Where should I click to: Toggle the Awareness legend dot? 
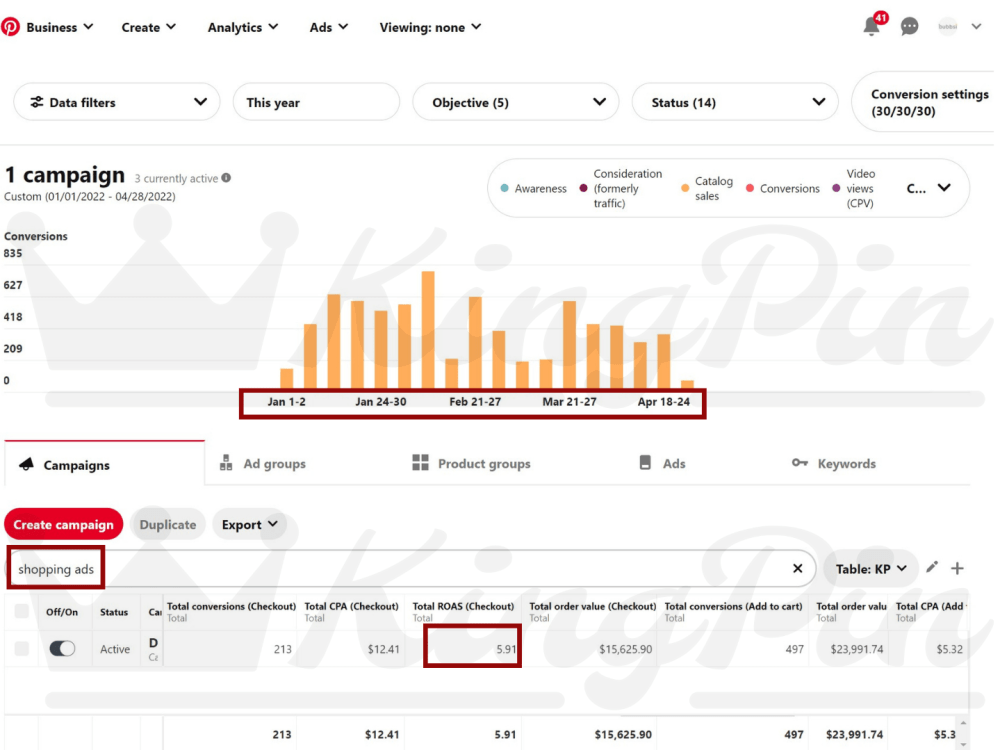click(504, 188)
